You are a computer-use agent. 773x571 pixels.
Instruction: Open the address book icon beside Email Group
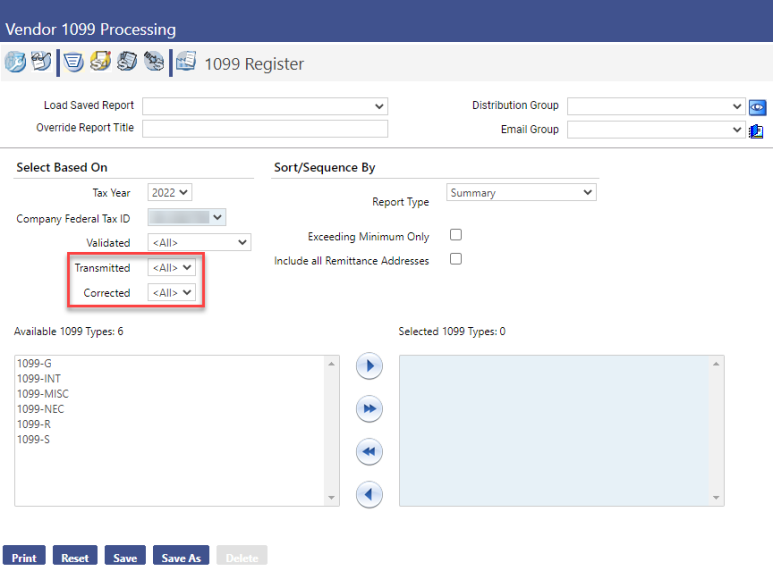tap(757, 130)
